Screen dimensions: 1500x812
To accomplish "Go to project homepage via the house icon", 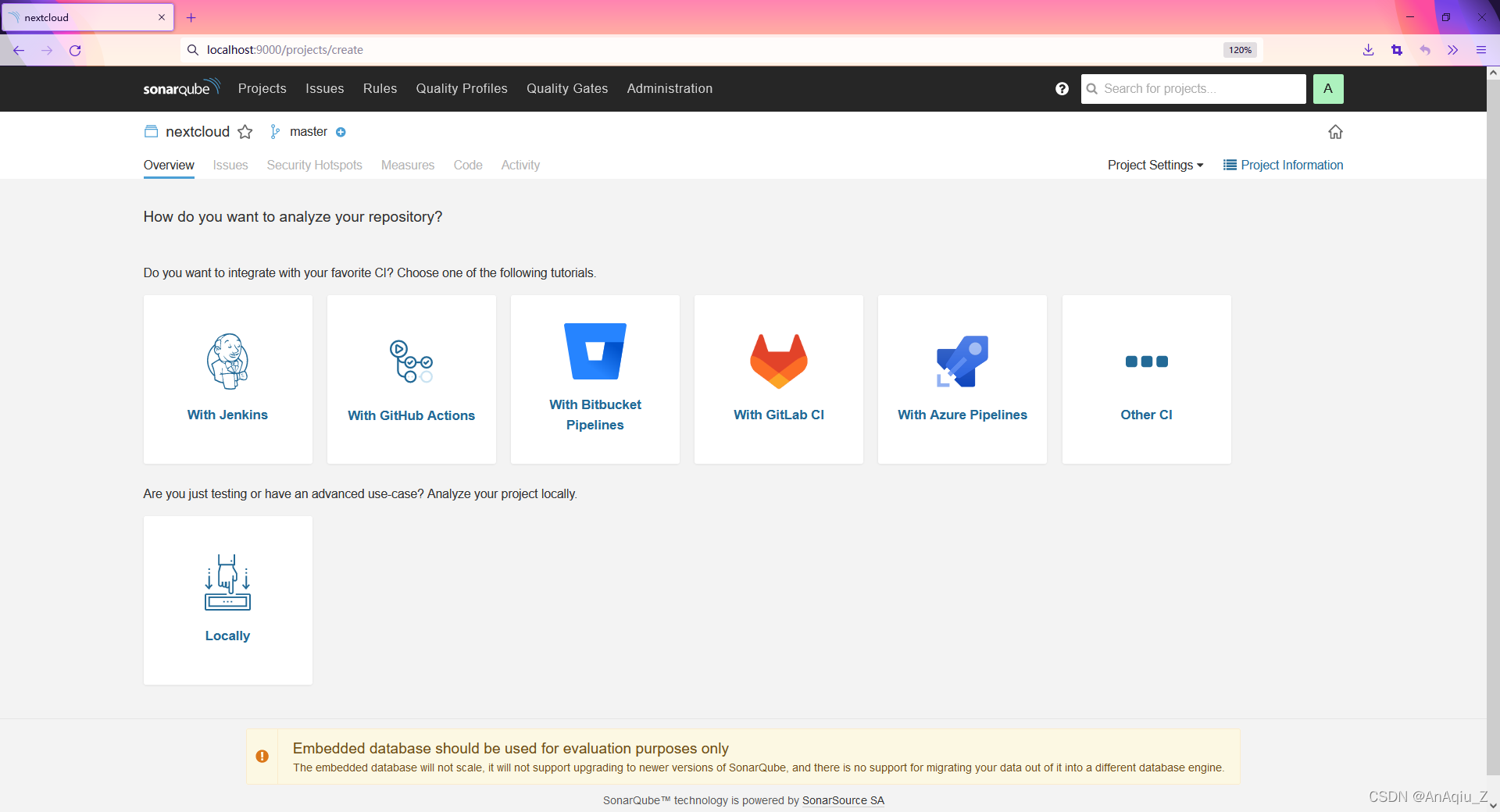I will click(x=1335, y=132).
